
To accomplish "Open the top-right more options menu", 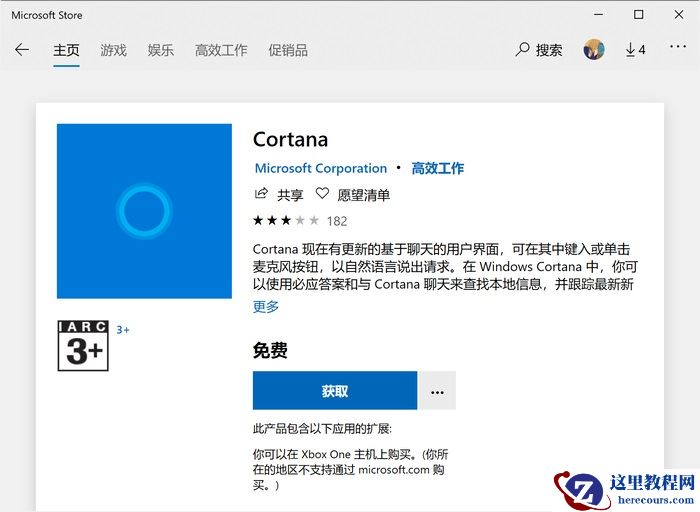I will pos(678,46).
